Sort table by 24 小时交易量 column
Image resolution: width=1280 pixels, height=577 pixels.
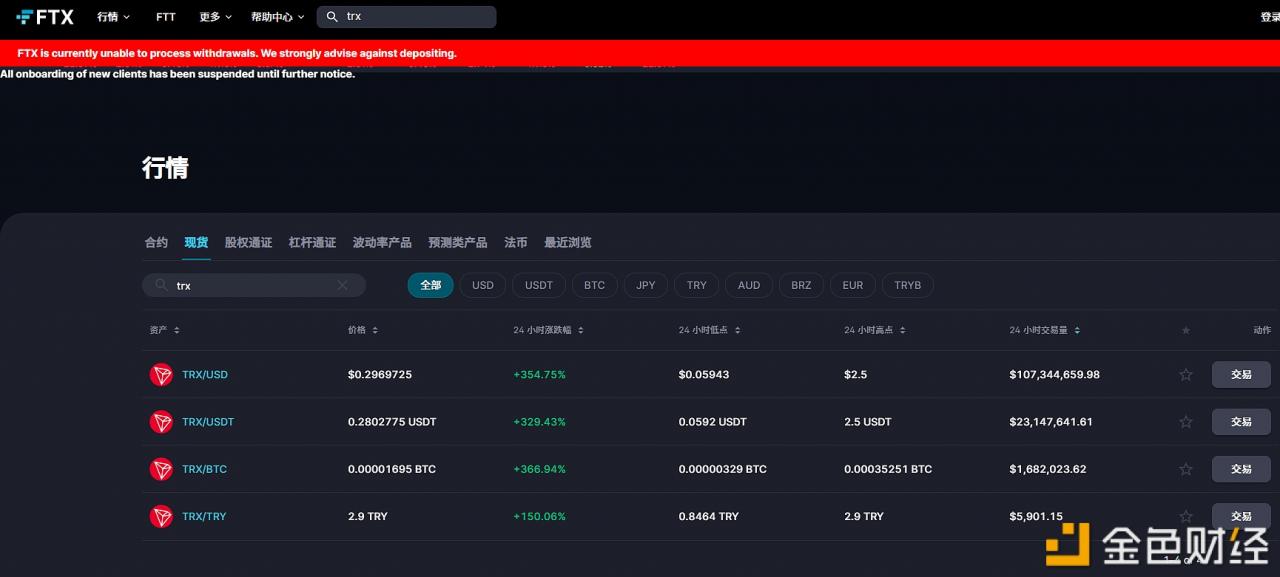coord(1045,330)
